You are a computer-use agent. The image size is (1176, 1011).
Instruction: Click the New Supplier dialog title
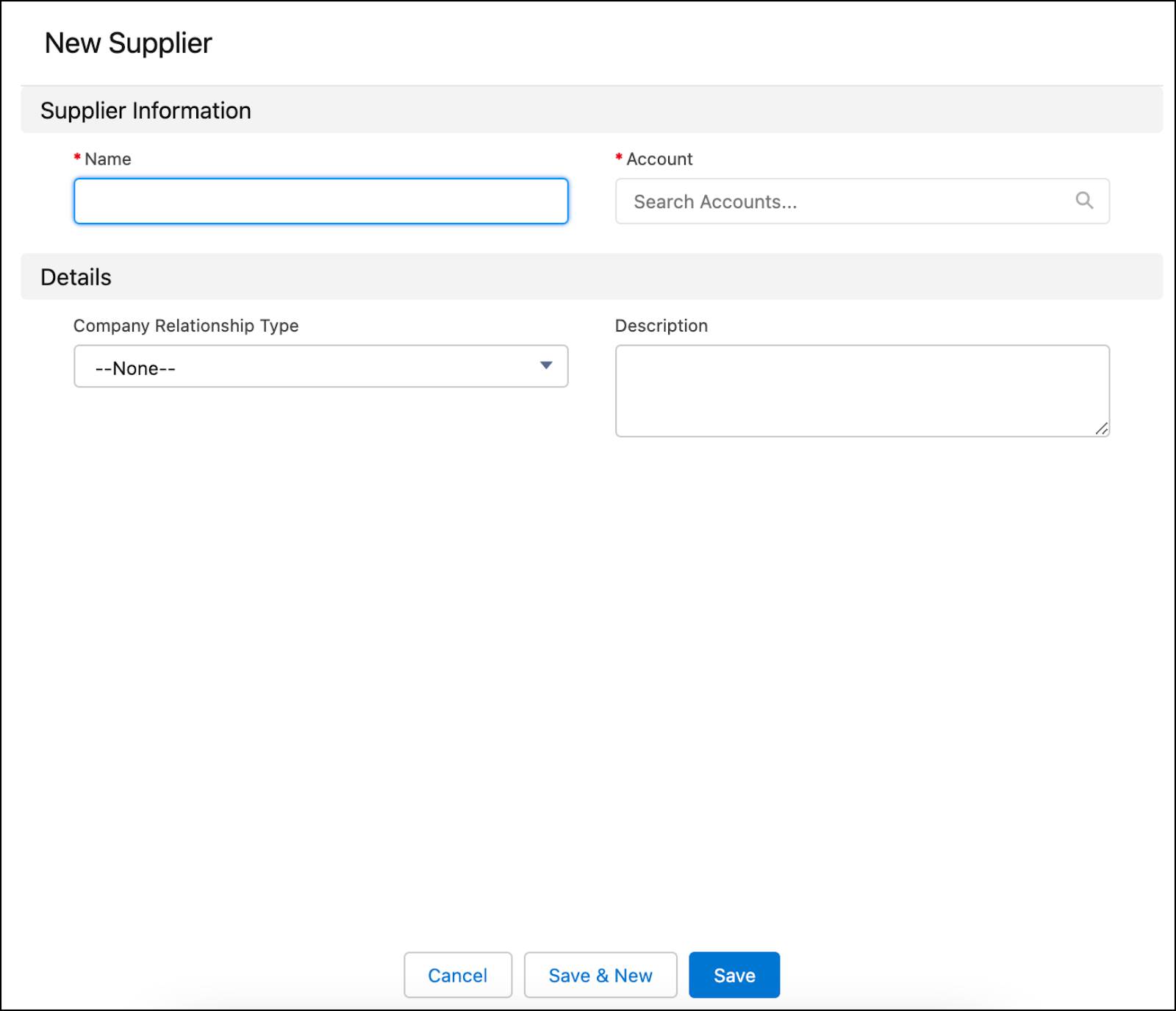(x=128, y=43)
